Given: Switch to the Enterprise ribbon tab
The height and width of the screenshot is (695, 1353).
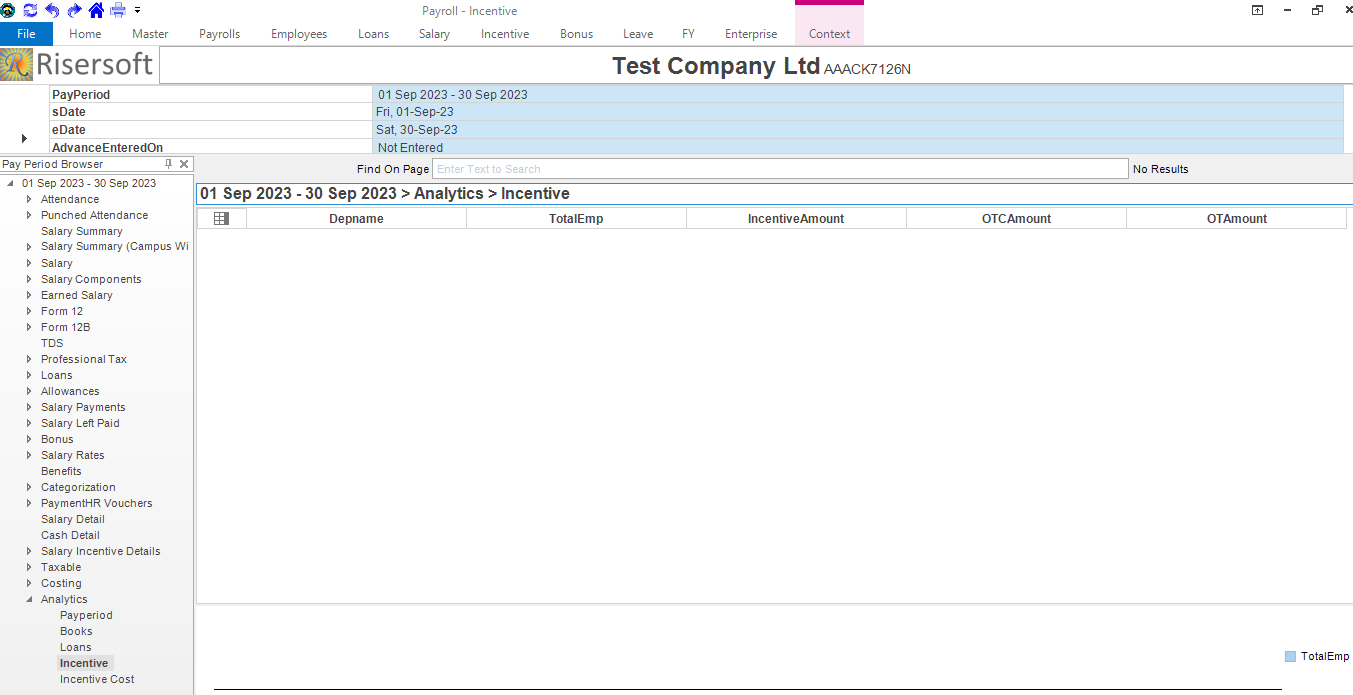Looking at the screenshot, I should coord(750,34).
